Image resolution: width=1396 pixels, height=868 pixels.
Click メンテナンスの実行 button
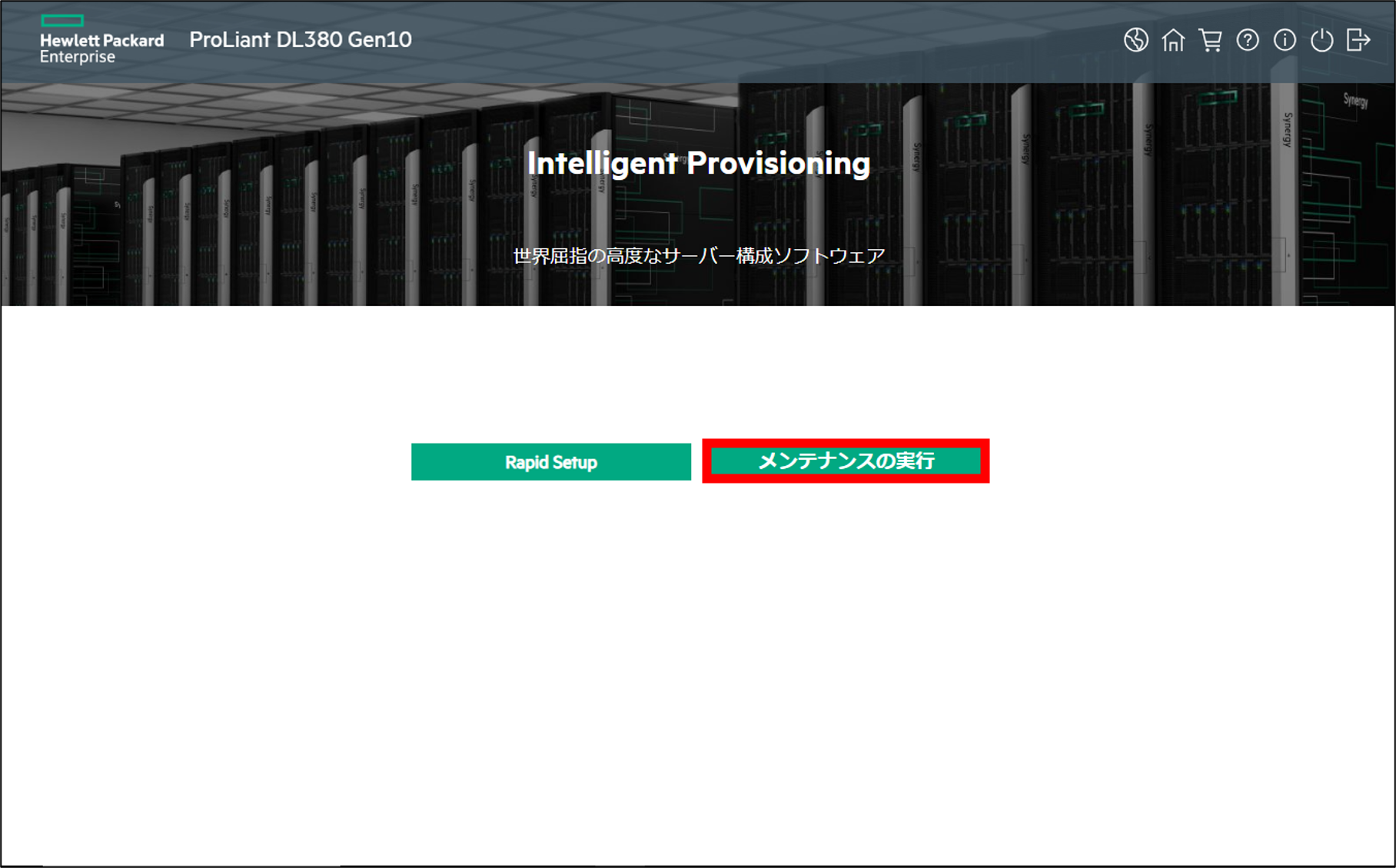coord(846,461)
